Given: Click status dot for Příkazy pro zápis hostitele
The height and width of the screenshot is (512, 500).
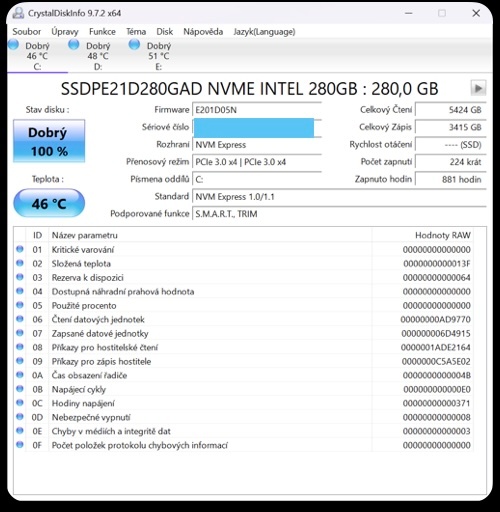Looking at the screenshot, I should 20,361.
